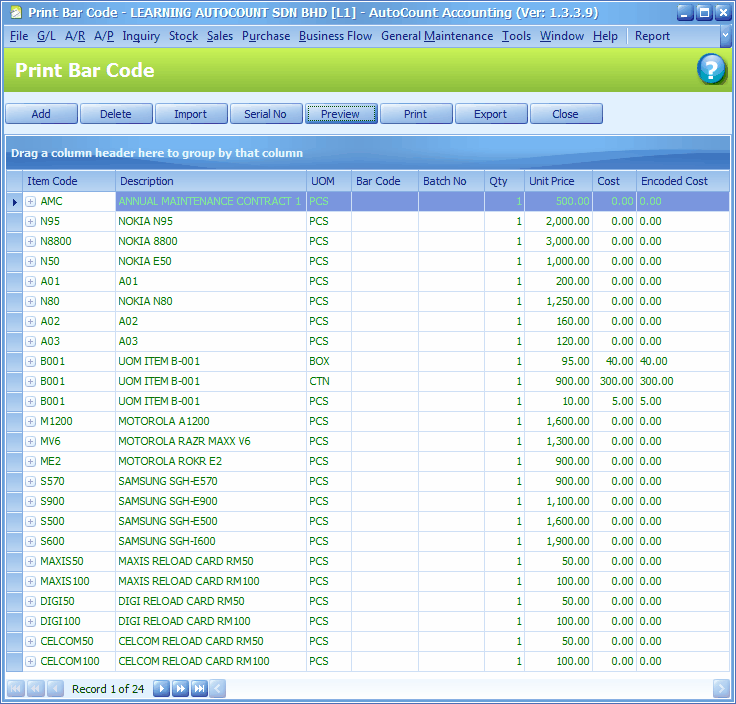
Task: Sort by Item Code column header
Action: tap(69, 181)
